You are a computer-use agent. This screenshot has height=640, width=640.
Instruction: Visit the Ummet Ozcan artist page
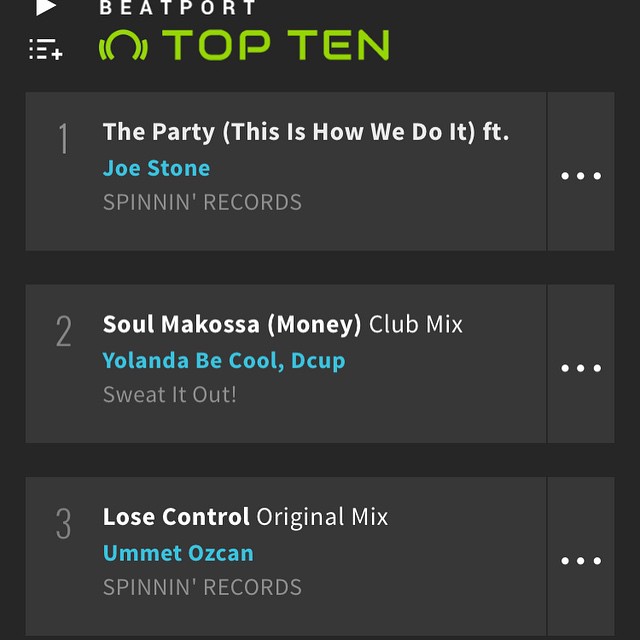point(178,553)
